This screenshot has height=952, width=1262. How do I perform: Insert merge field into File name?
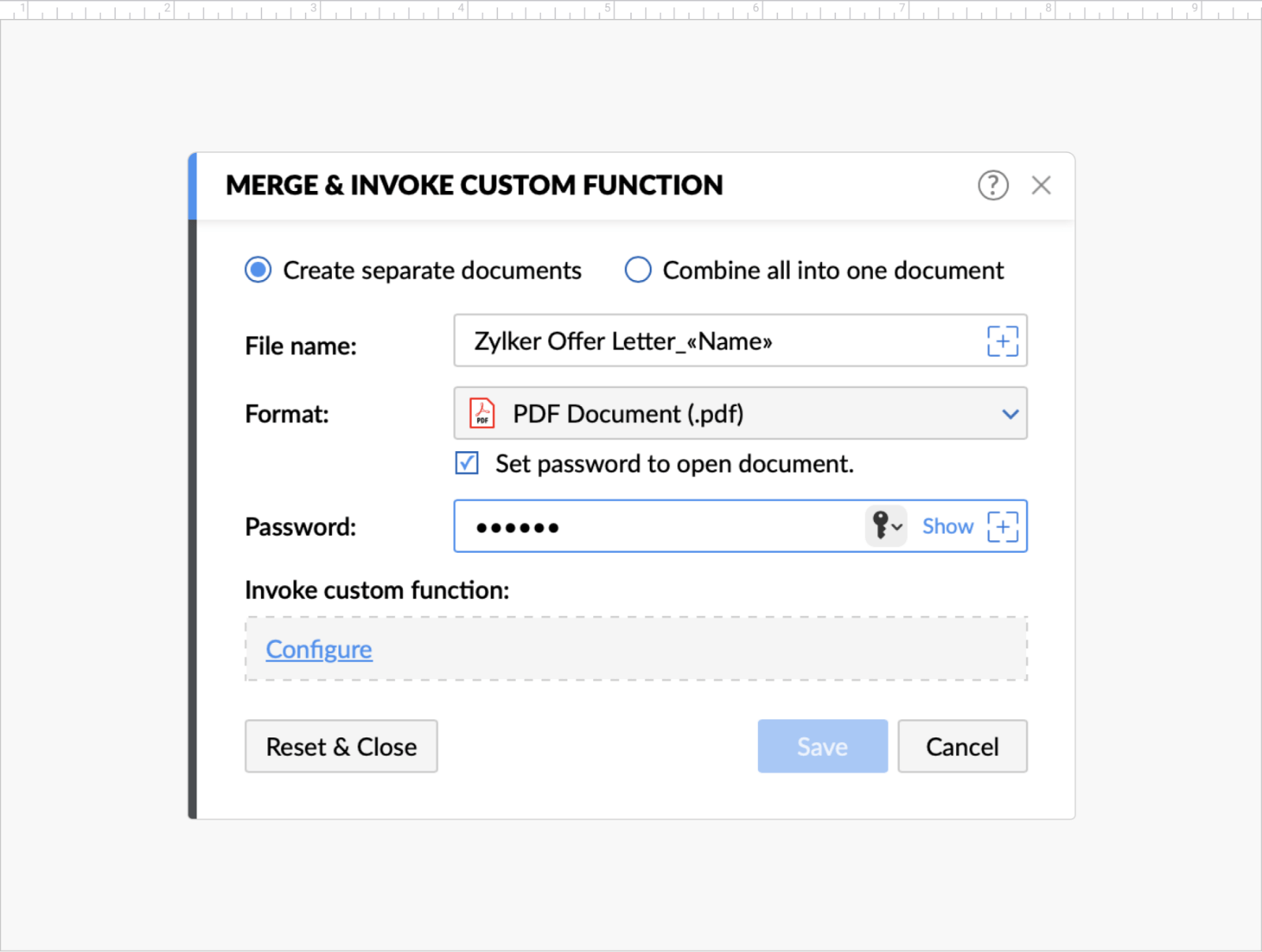[x=1002, y=341]
